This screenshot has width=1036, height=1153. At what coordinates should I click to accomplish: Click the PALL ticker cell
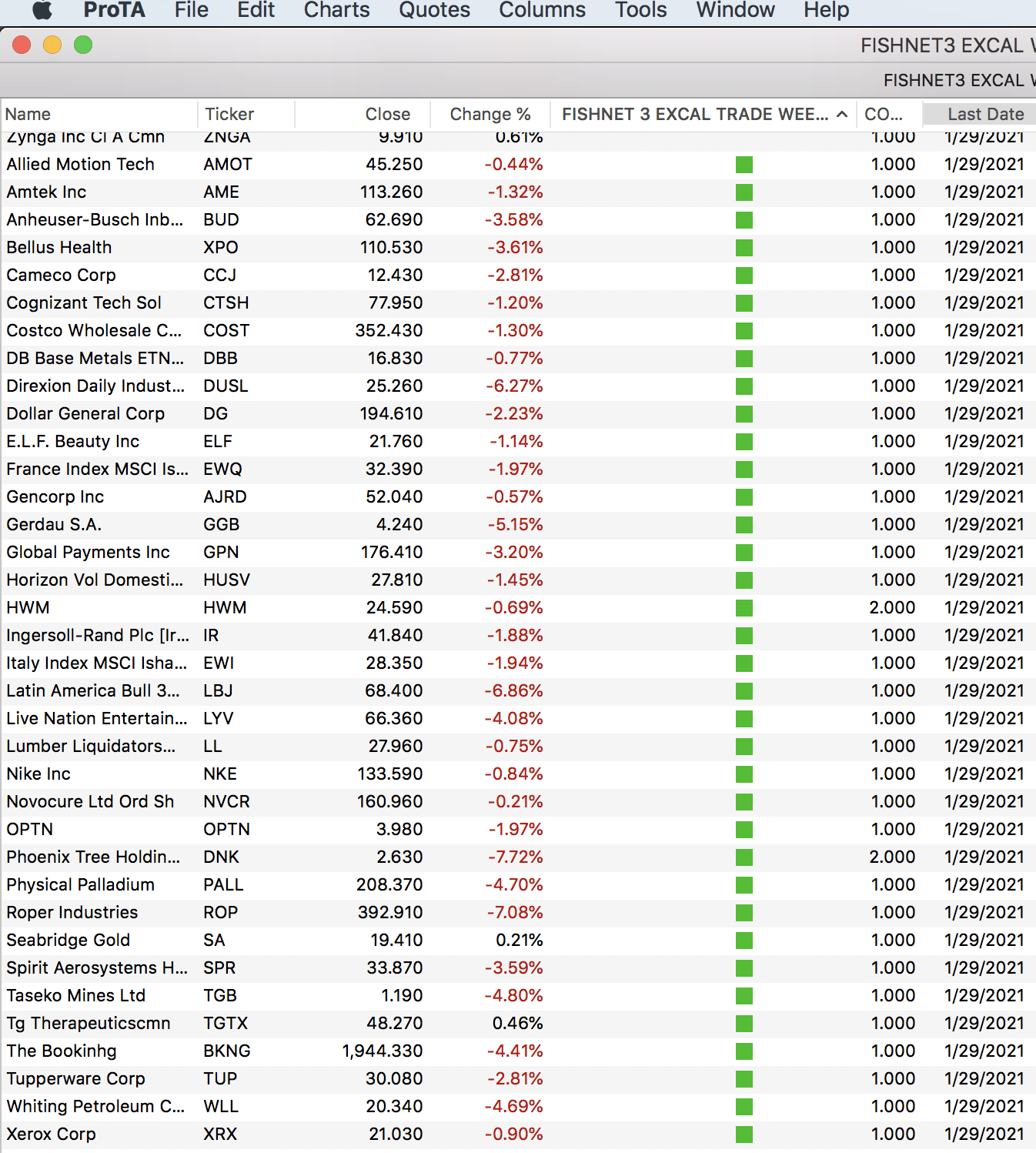[x=223, y=885]
